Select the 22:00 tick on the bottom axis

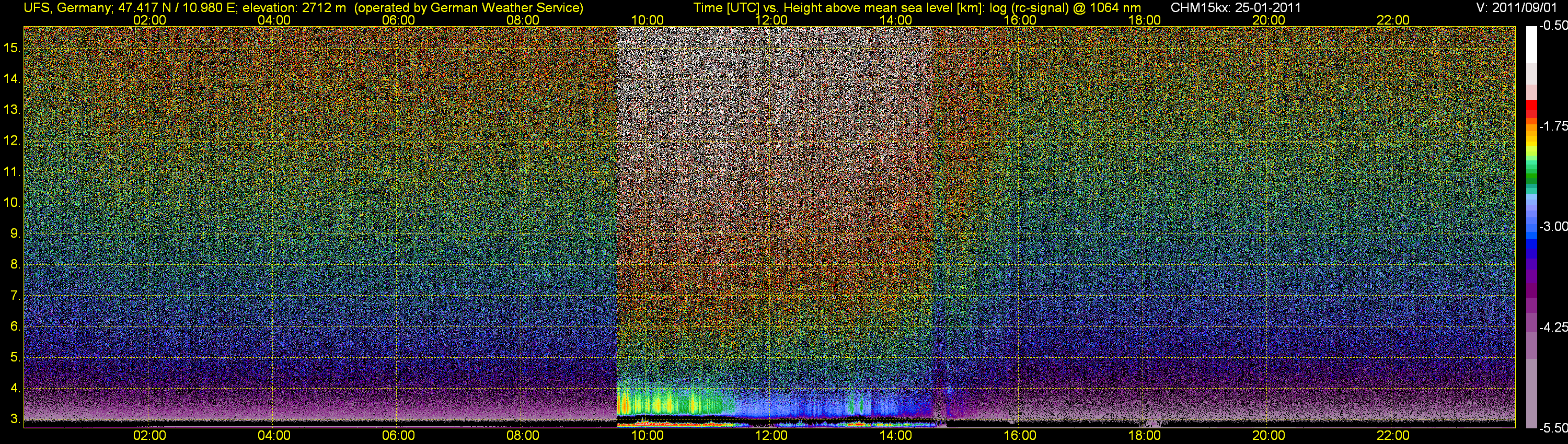(1393, 436)
